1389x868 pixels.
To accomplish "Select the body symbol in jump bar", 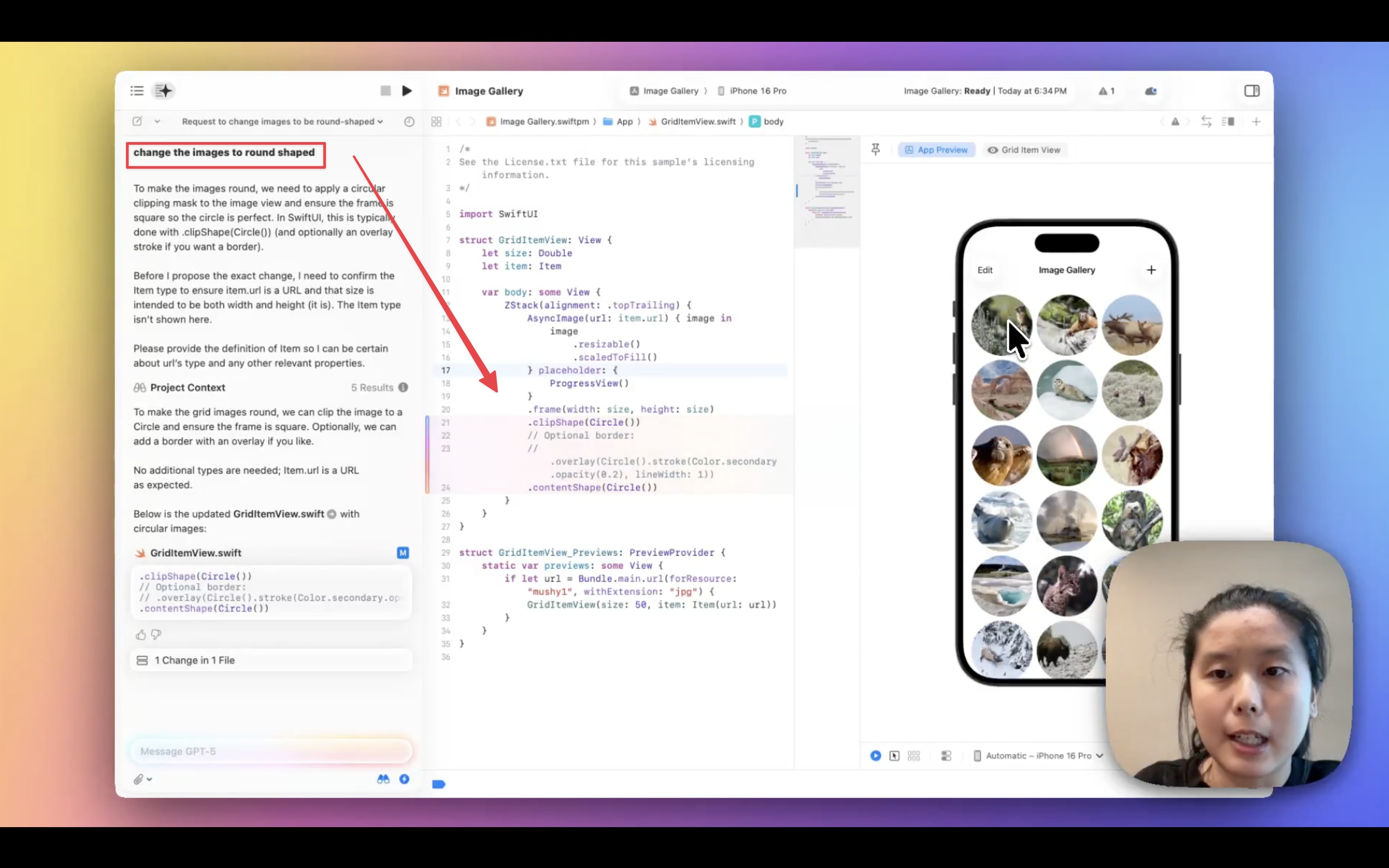I will 767,121.
